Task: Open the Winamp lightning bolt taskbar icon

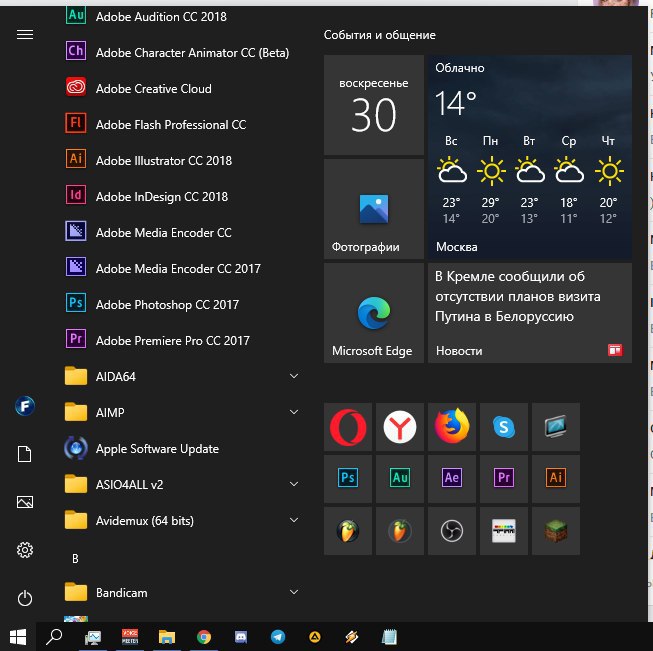Action: tap(352, 637)
